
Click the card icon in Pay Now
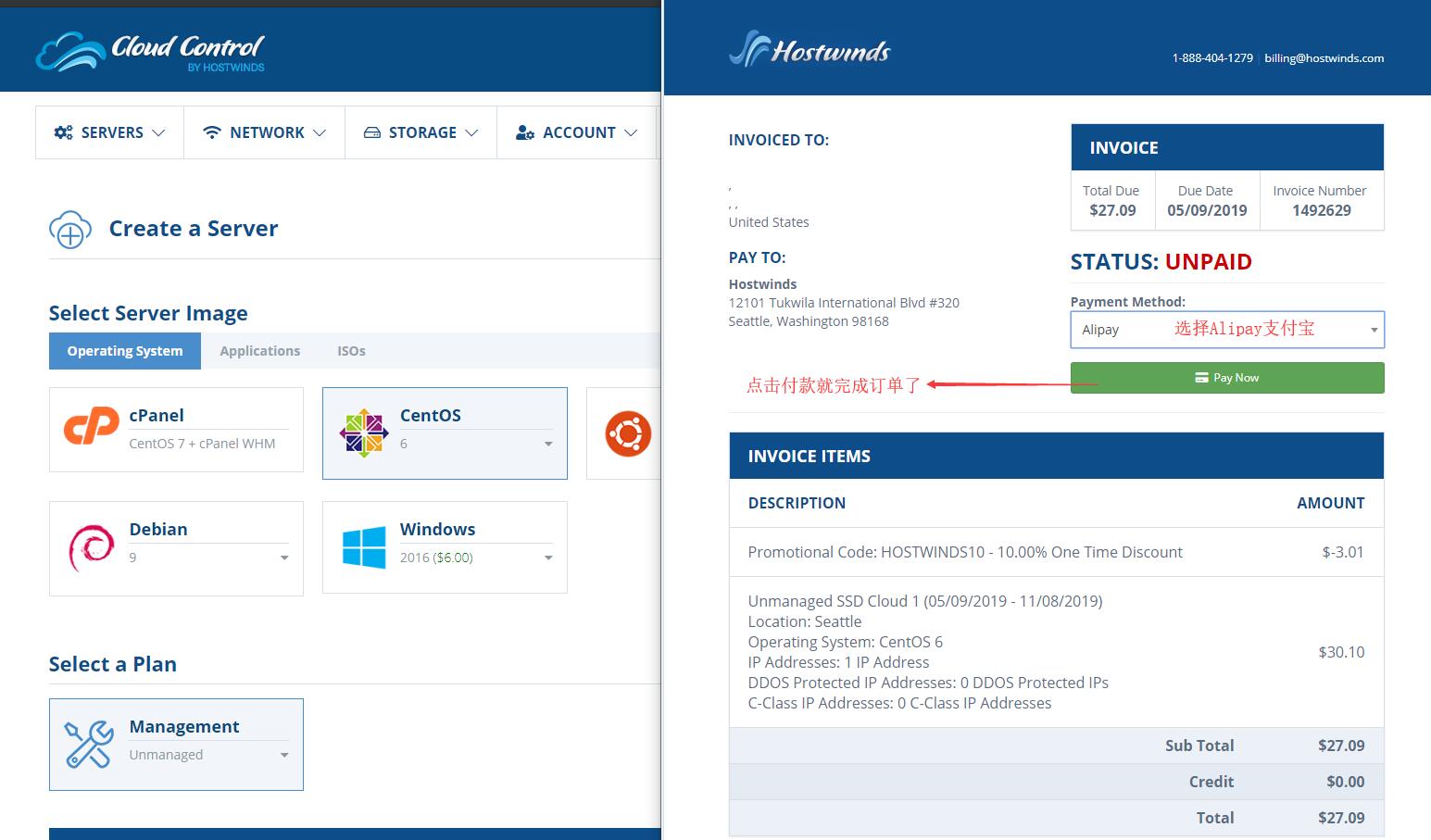(x=1201, y=378)
